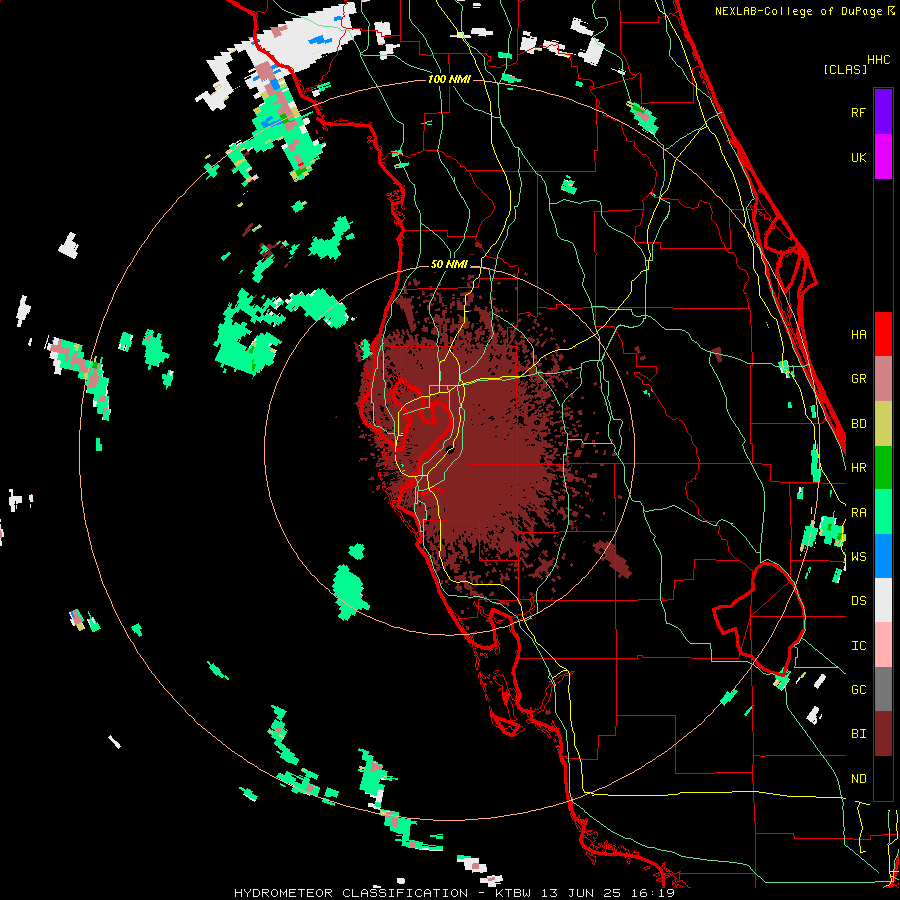The width and height of the screenshot is (900, 900).
Task: Select the "HR" legend label
Action: 858,467
